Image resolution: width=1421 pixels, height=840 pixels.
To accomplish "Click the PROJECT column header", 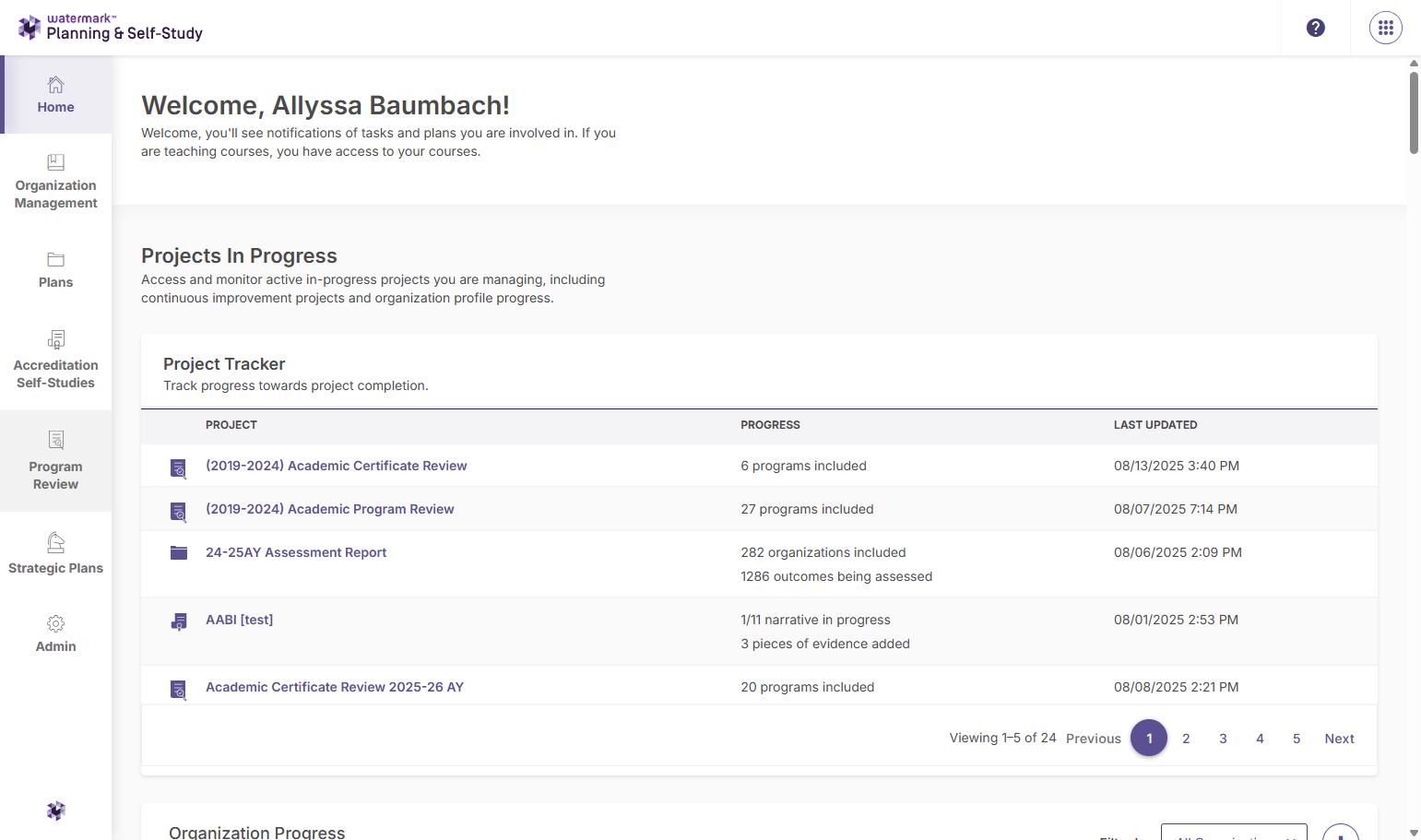I will point(231,425).
